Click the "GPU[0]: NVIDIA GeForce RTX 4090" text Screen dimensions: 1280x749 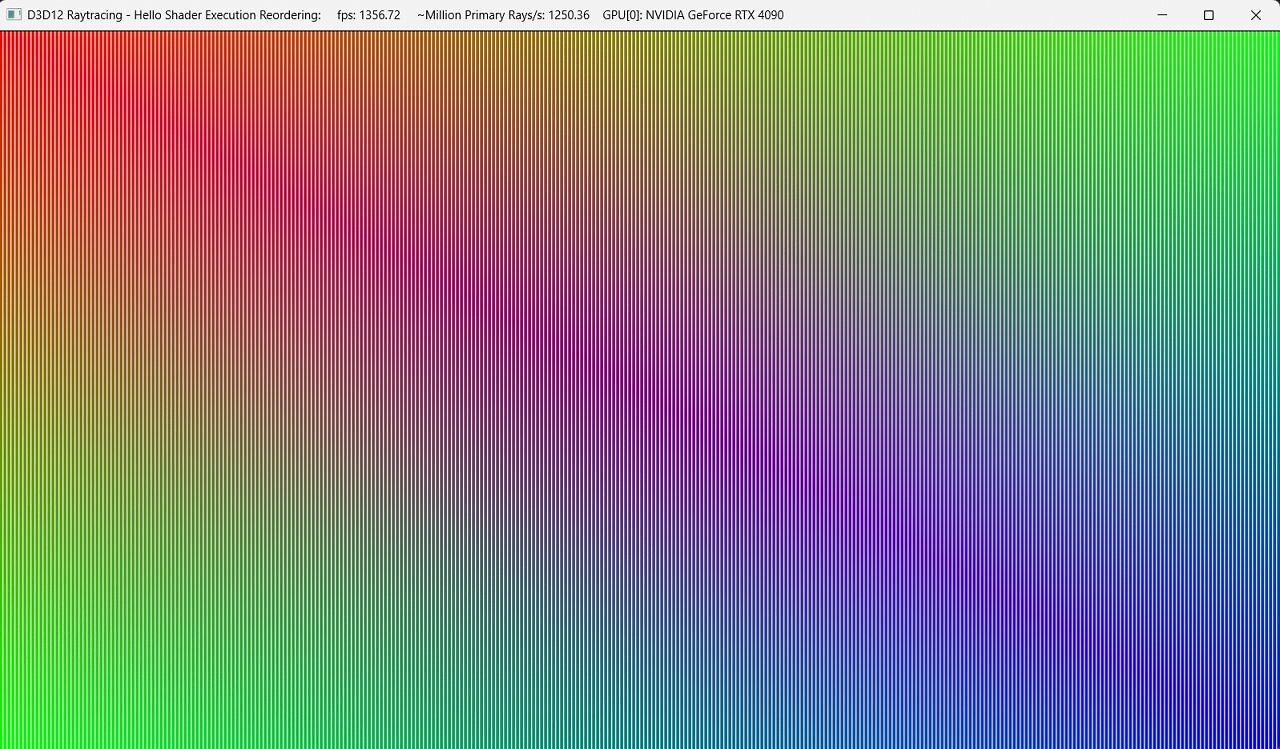693,15
